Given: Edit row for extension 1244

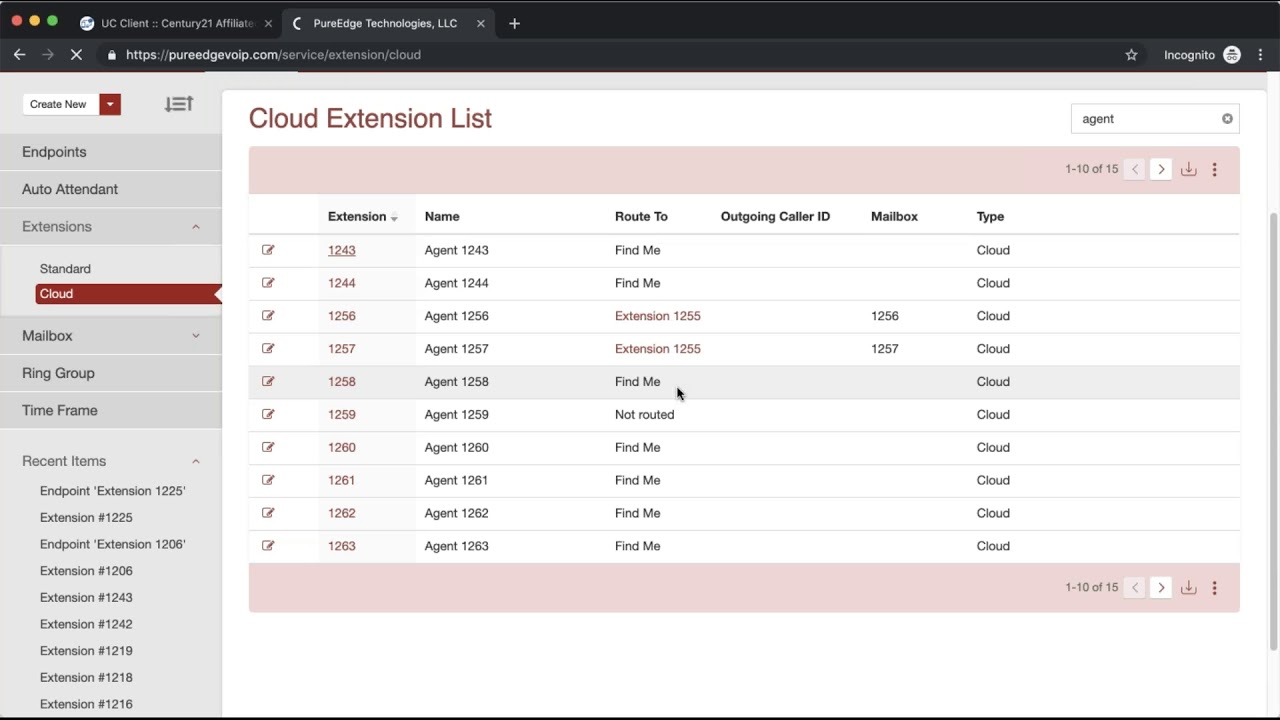Looking at the screenshot, I should click(x=268, y=283).
